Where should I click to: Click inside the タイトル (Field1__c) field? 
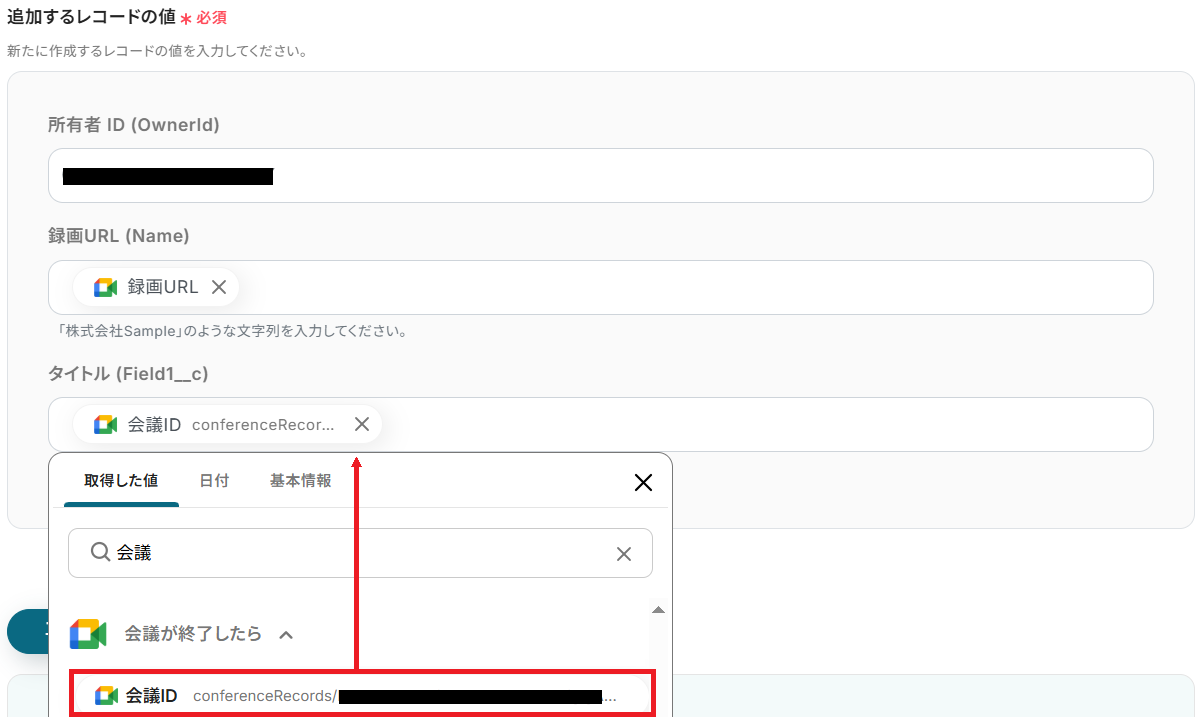(x=600, y=424)
